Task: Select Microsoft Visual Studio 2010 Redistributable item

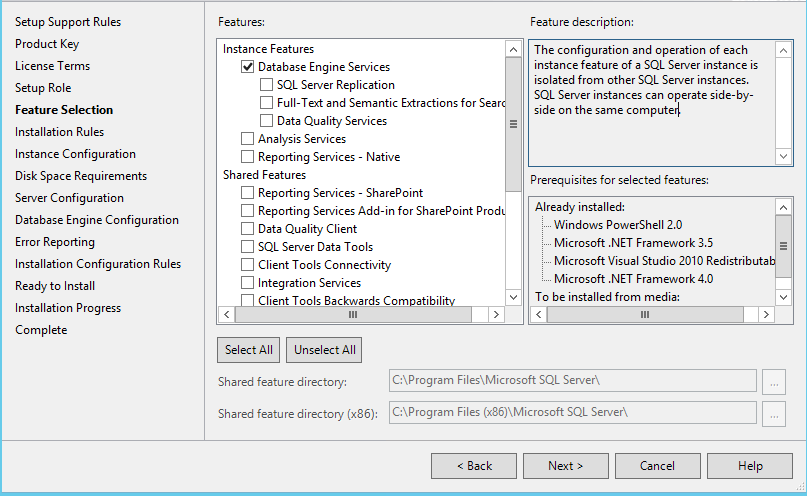Action: click(x=664, y=261)
